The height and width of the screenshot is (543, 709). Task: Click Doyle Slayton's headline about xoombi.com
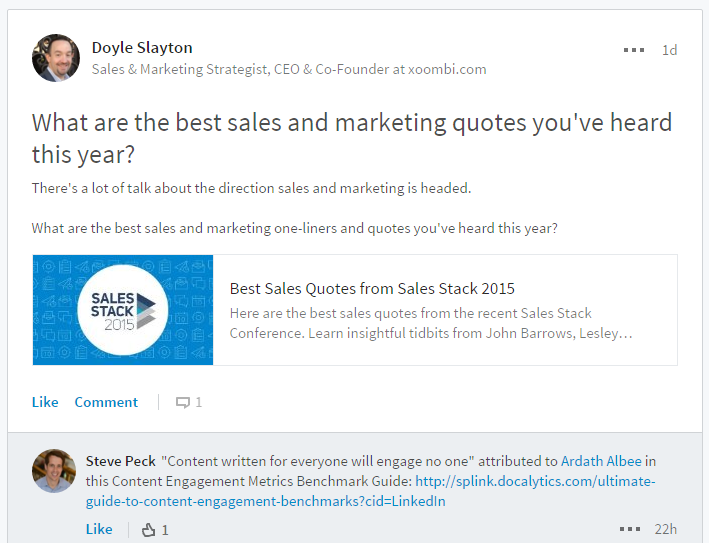[289, 69]
